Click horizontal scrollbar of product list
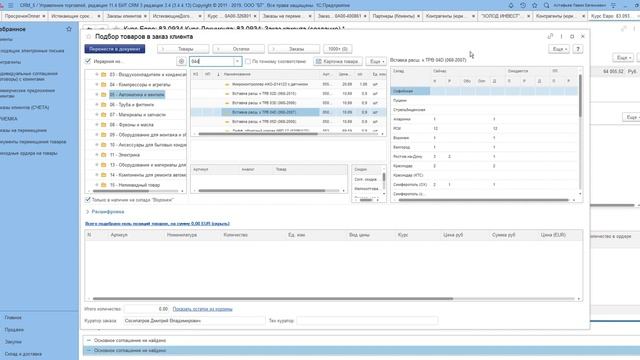This screenshot has height=360, width=640. (258, 134)
